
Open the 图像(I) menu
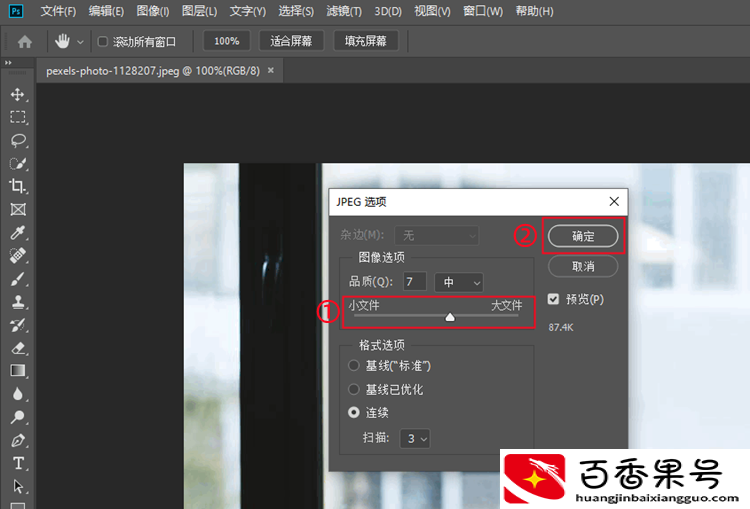pos(153,11)
